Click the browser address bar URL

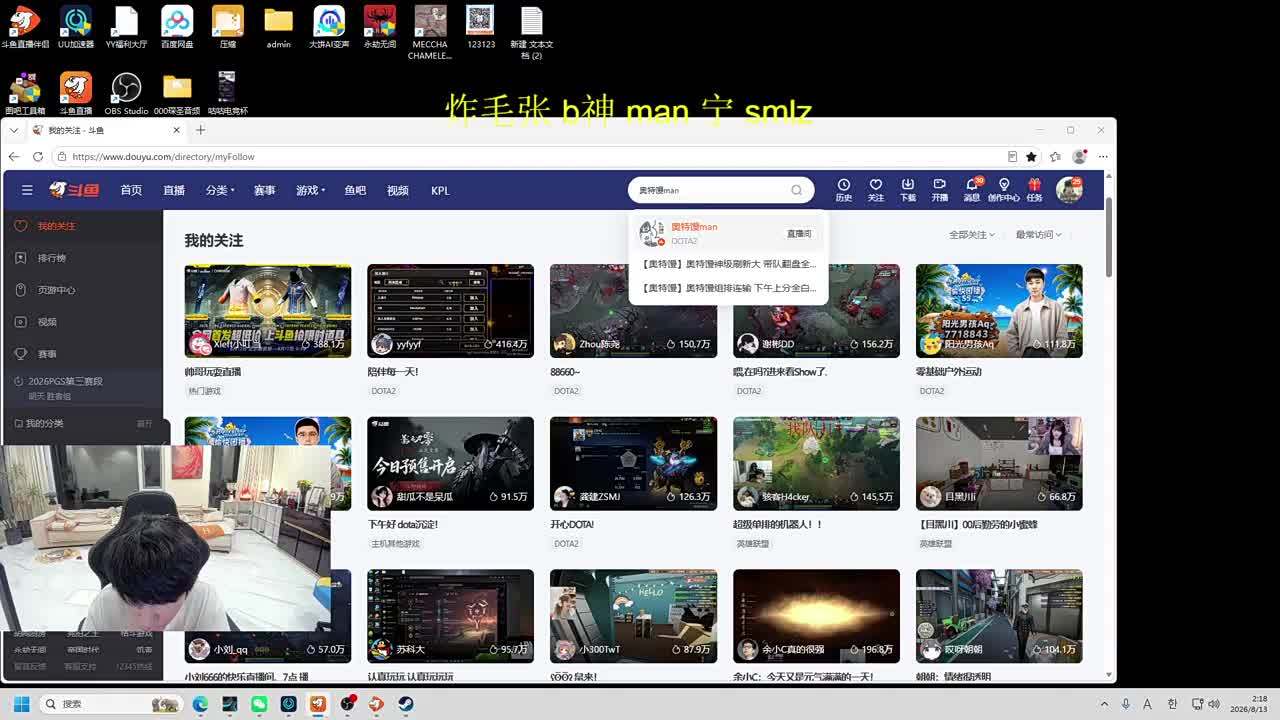click(164, 157)
